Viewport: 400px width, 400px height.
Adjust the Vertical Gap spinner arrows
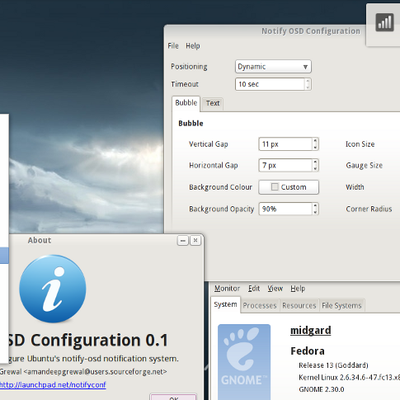tap(315, 144)
